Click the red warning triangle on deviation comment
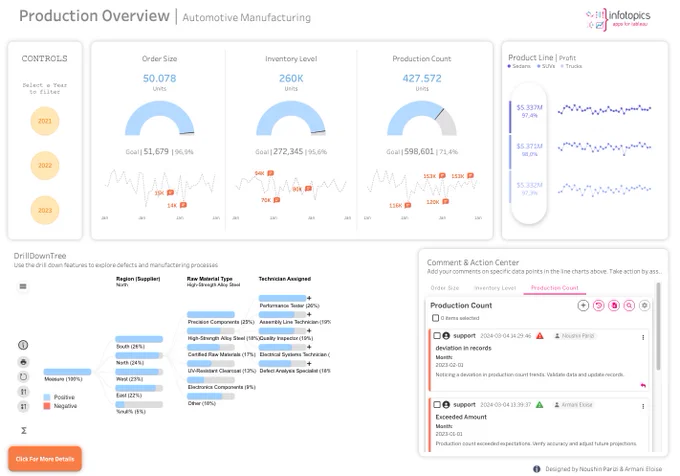The image size is (680, 476). [540, 336]
